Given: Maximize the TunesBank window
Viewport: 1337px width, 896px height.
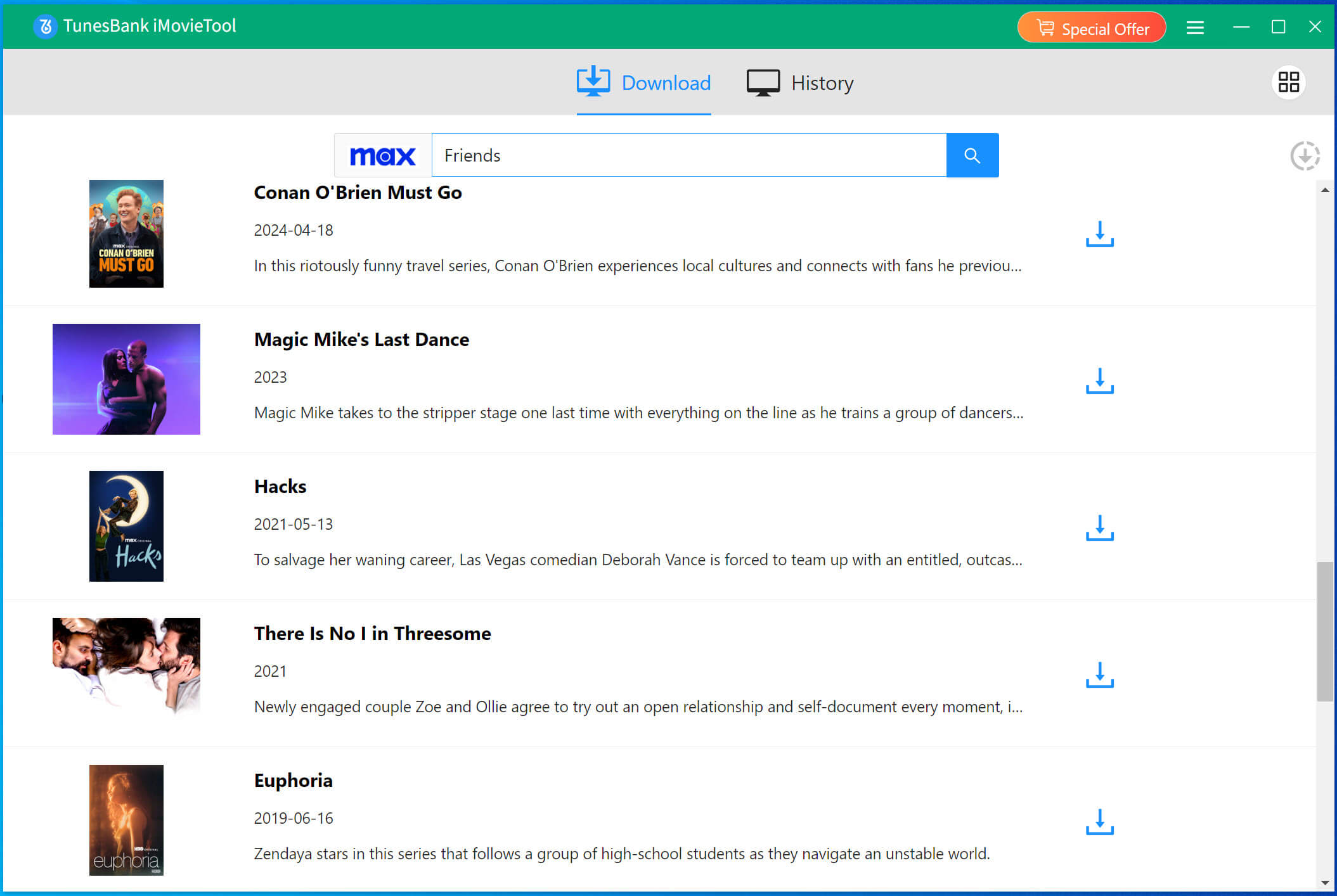Looking at the screenshot, I should point(1278,27).
